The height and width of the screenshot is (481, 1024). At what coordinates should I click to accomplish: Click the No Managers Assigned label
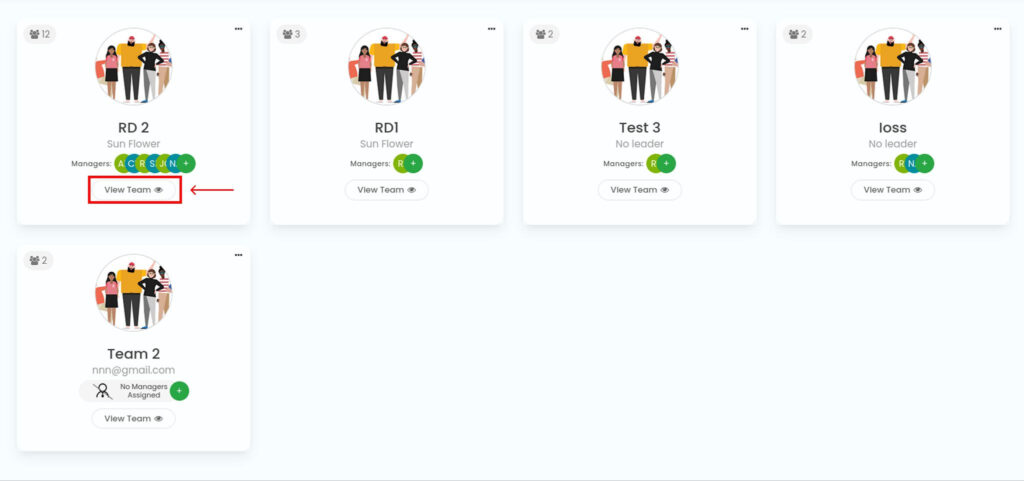click(x=144, y=391)
